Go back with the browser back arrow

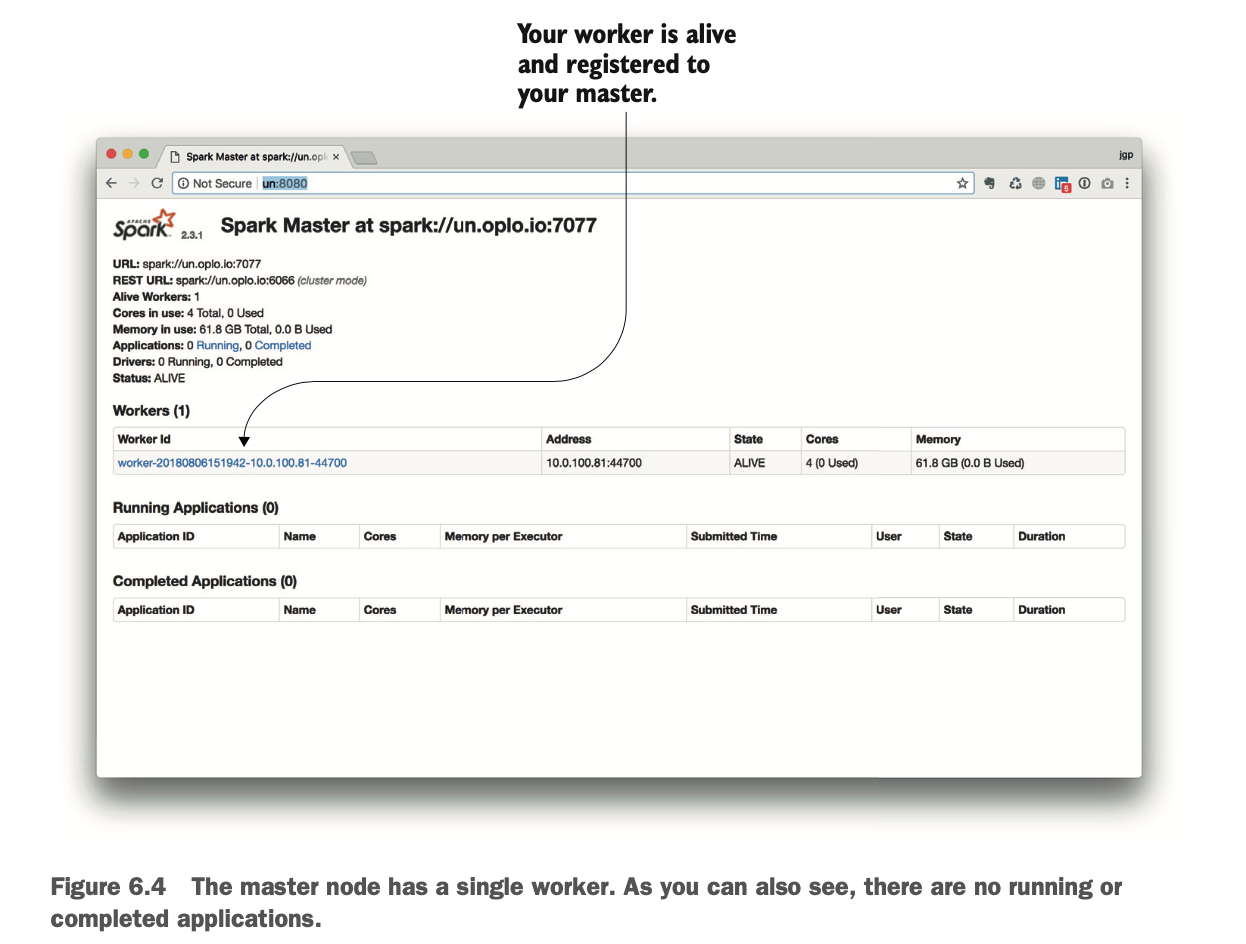pyautogui.click(x=112, y=184)
